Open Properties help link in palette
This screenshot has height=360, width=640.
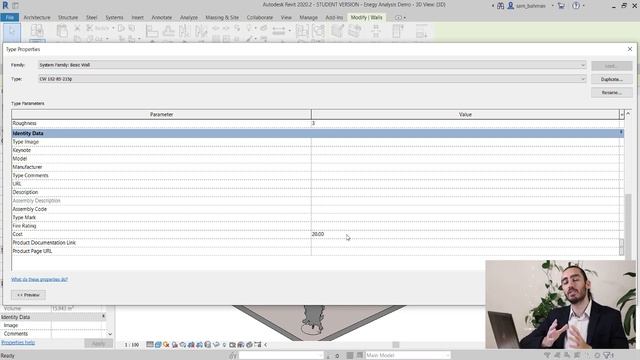[x=18, y=342]
